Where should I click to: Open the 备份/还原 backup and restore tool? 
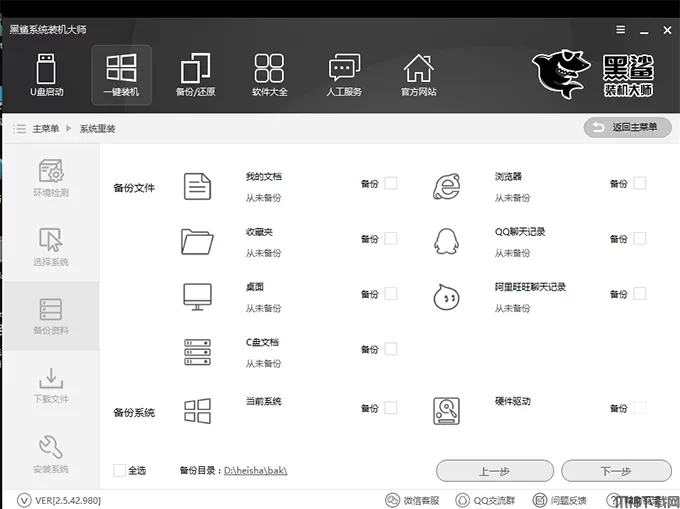coord(195,76)
